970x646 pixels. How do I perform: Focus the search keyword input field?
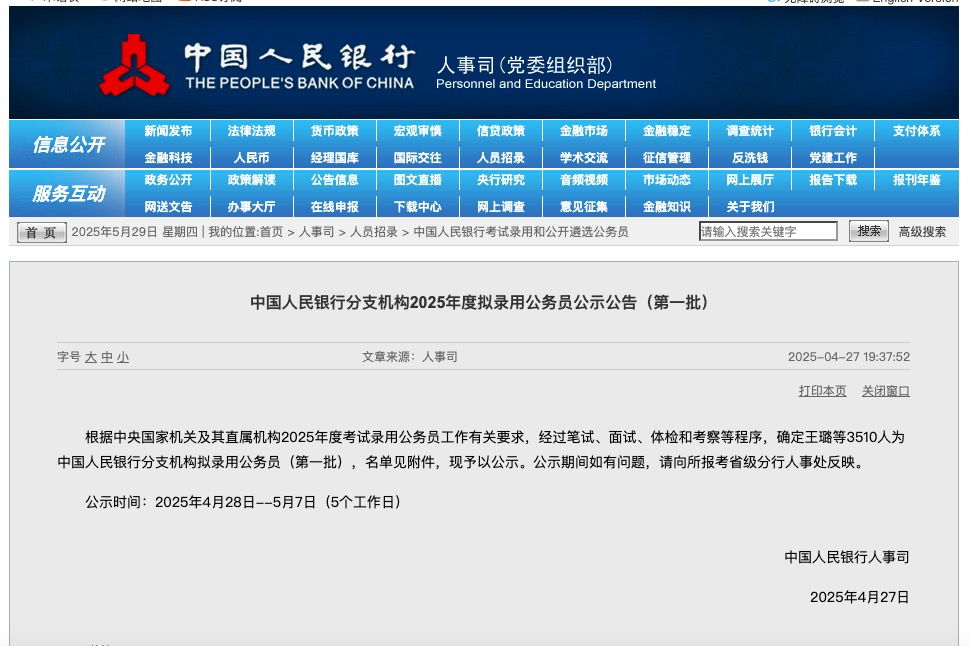coord(768,231)
